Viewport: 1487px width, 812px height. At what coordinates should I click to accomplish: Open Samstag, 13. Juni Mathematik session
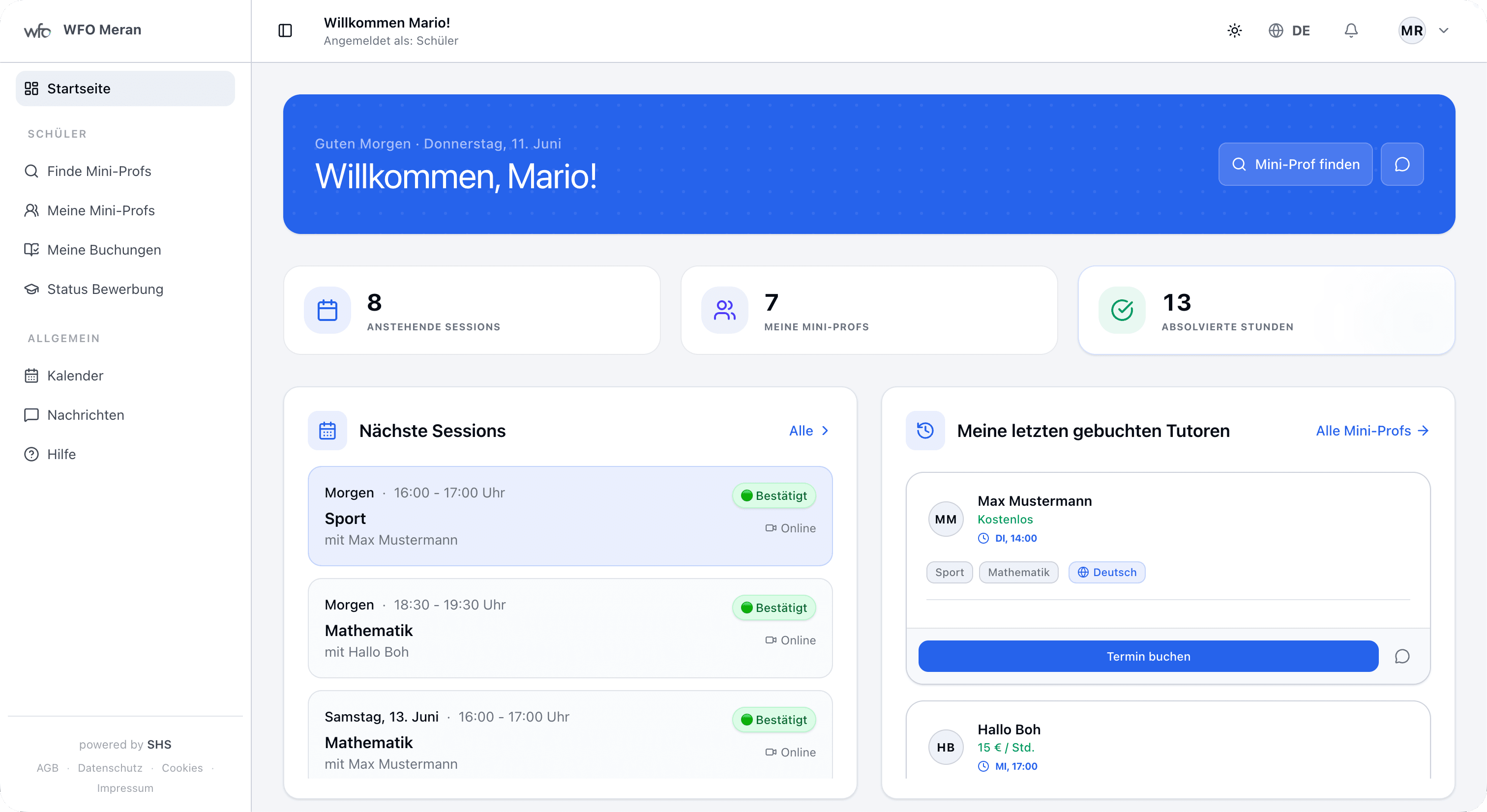point(570,734)
